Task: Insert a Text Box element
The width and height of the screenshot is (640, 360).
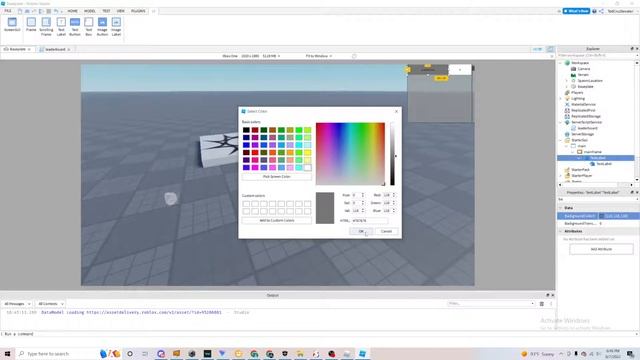Action: (x=89, y=27)
